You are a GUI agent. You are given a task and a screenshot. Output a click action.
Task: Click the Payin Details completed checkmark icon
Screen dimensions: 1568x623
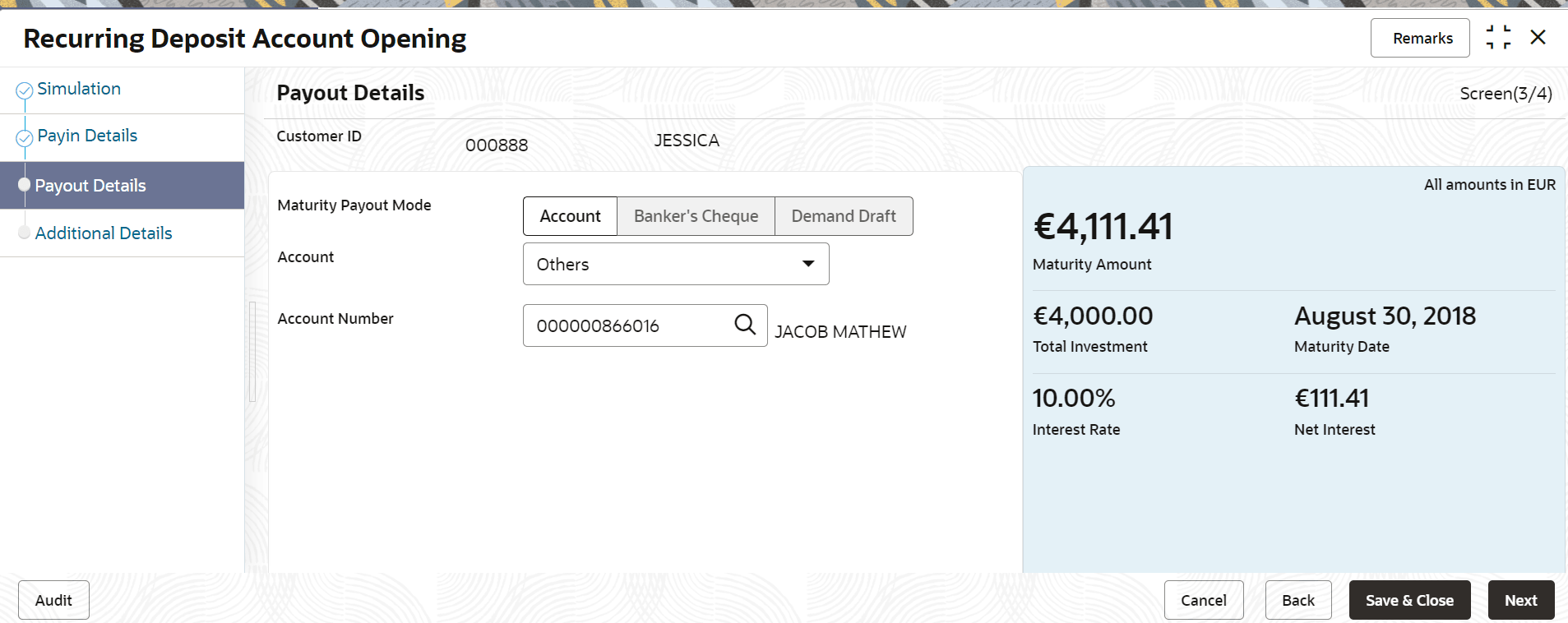(x=25, y=137)
